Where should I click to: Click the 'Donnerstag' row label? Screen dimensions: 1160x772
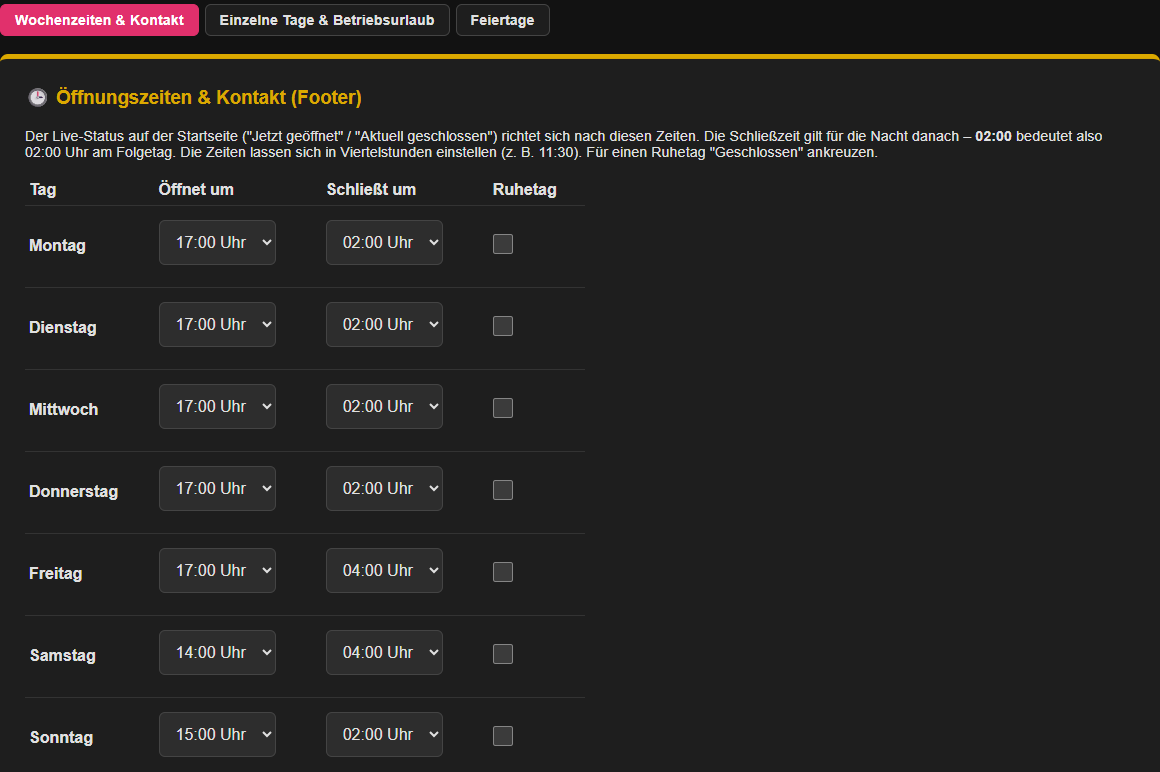(74, 492)
